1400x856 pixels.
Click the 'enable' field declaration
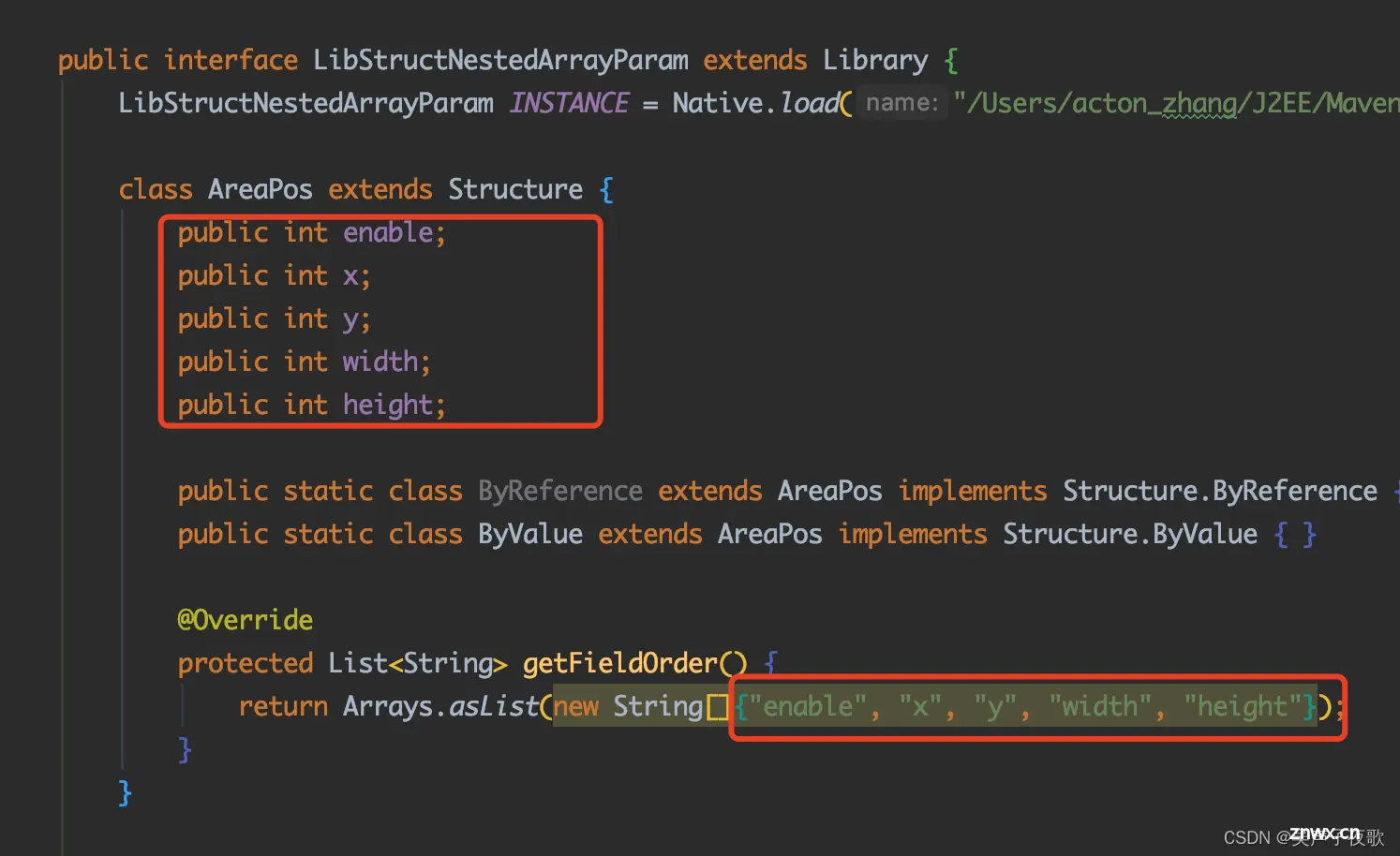tap(312, 232)
